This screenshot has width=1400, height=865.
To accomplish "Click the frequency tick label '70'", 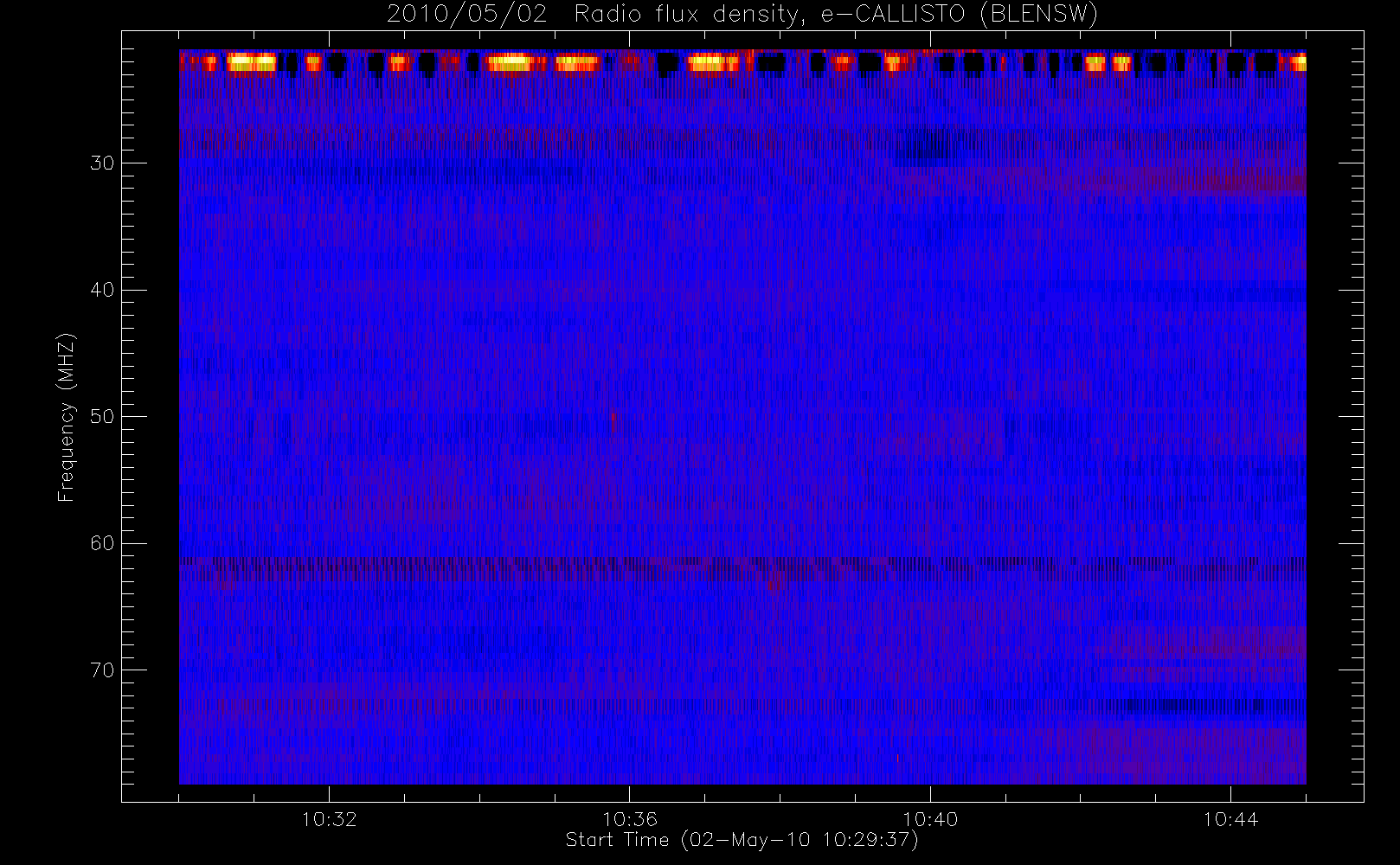I will (102, 670).
